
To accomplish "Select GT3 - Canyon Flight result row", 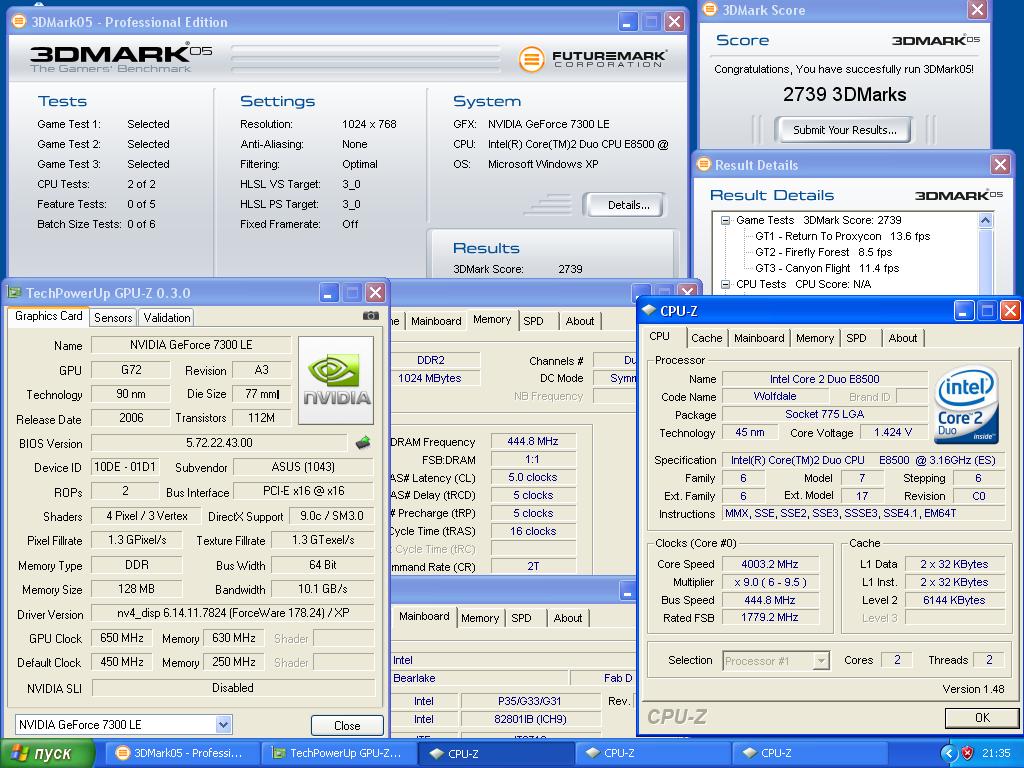I will (x=827, y=268).
